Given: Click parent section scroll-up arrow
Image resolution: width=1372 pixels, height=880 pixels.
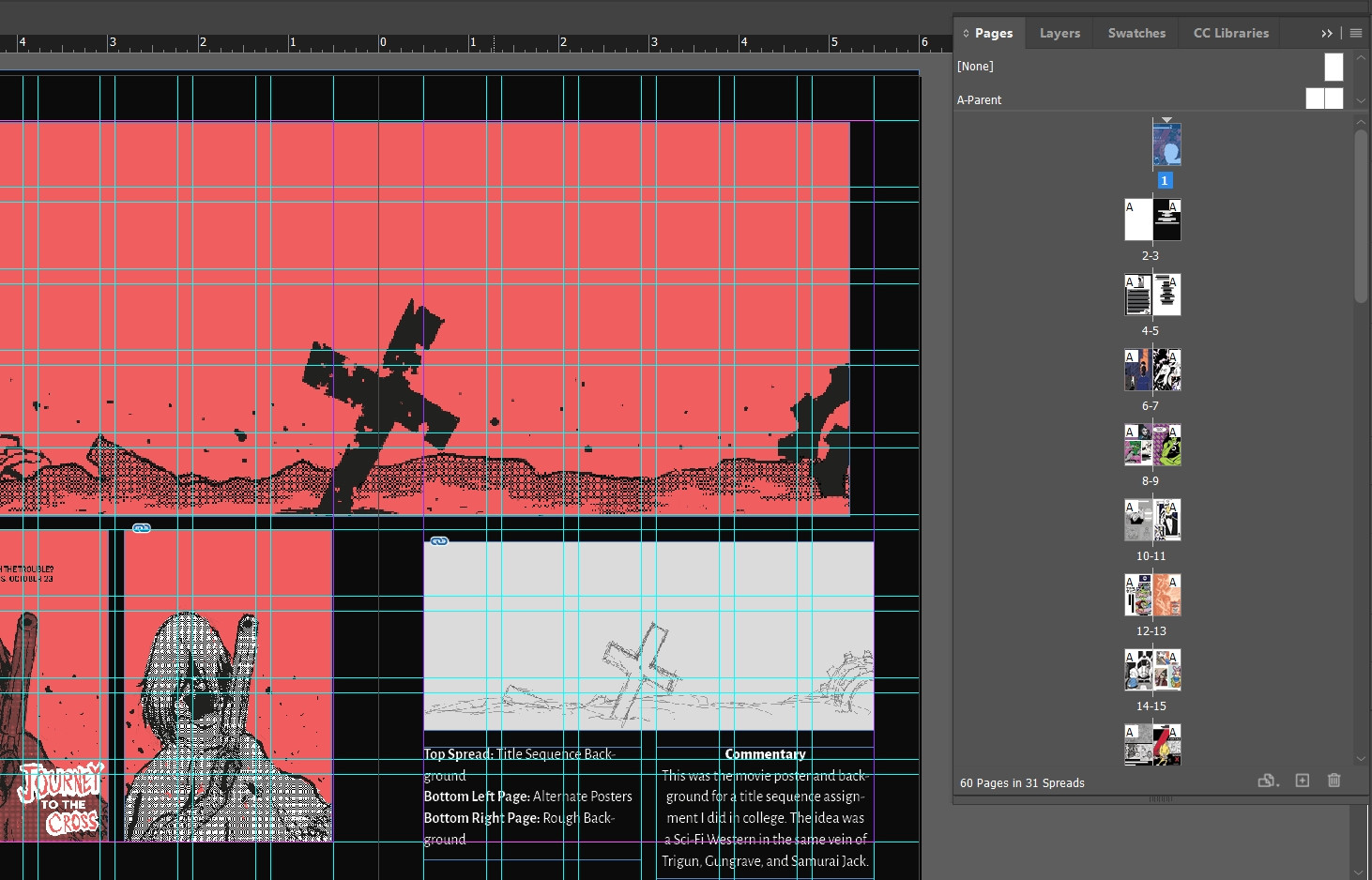Looking at the screenshot, I should 1361,58.
